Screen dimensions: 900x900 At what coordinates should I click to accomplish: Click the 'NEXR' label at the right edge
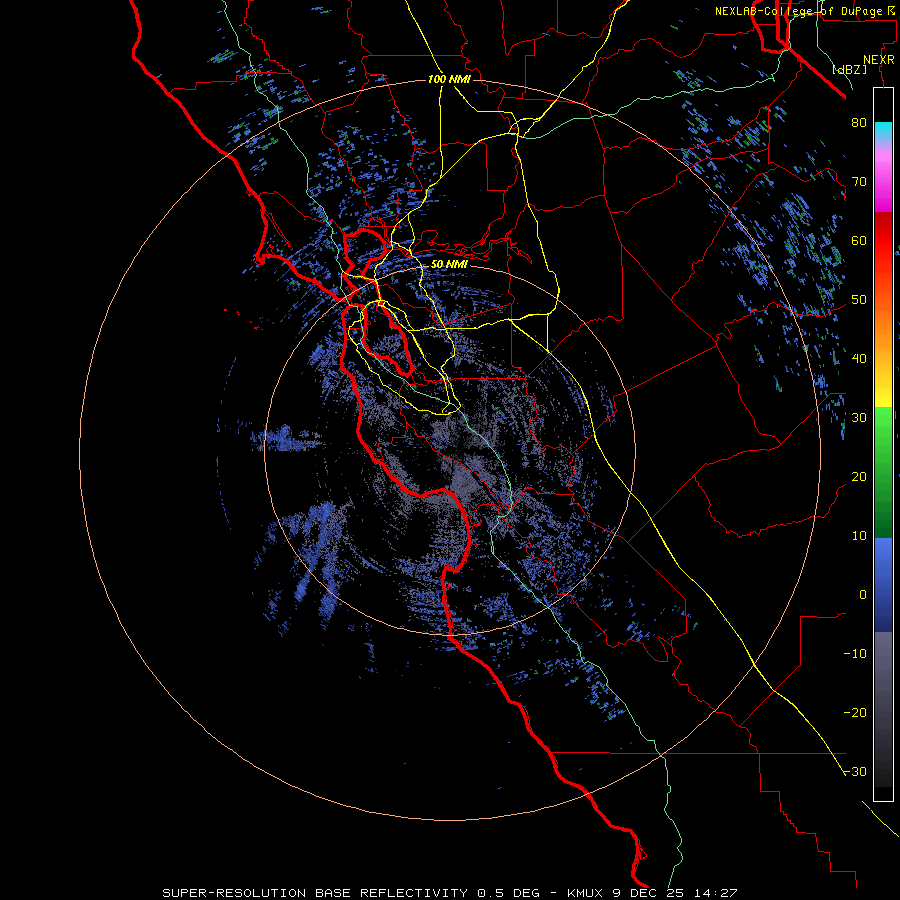click(879, 60)
